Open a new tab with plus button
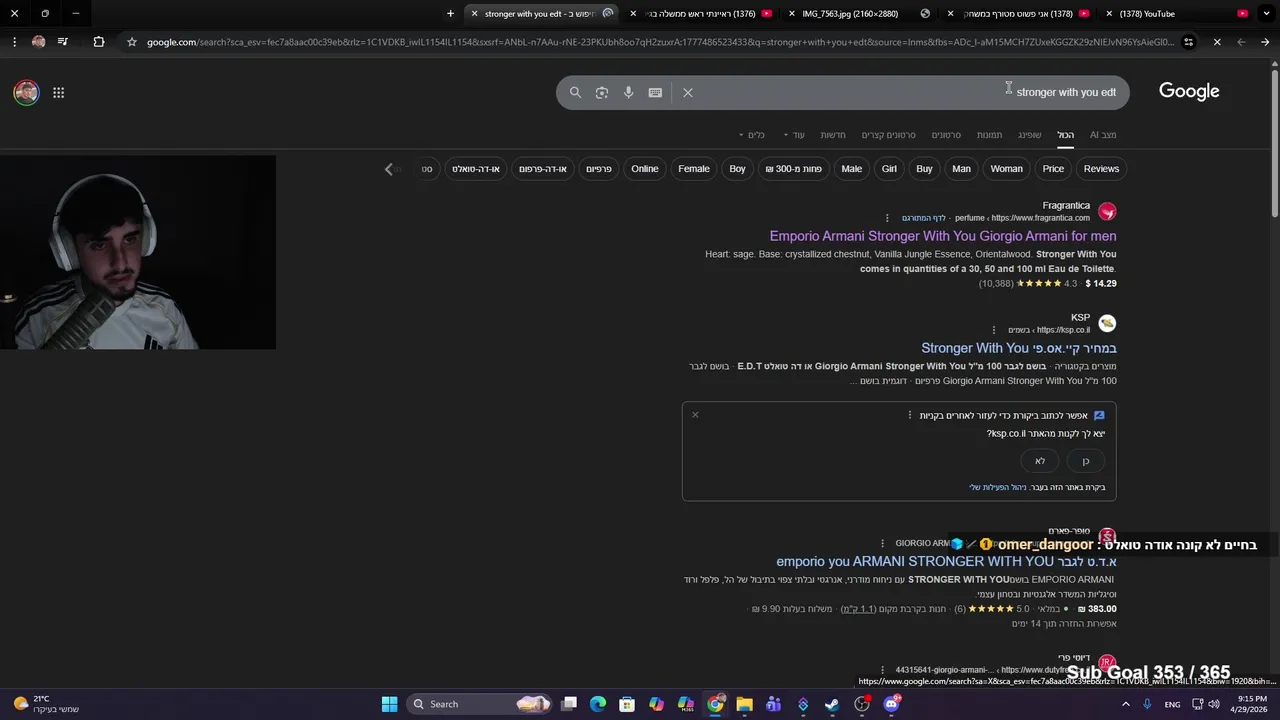Screen dimensions: 1280x720 (450, 14)
